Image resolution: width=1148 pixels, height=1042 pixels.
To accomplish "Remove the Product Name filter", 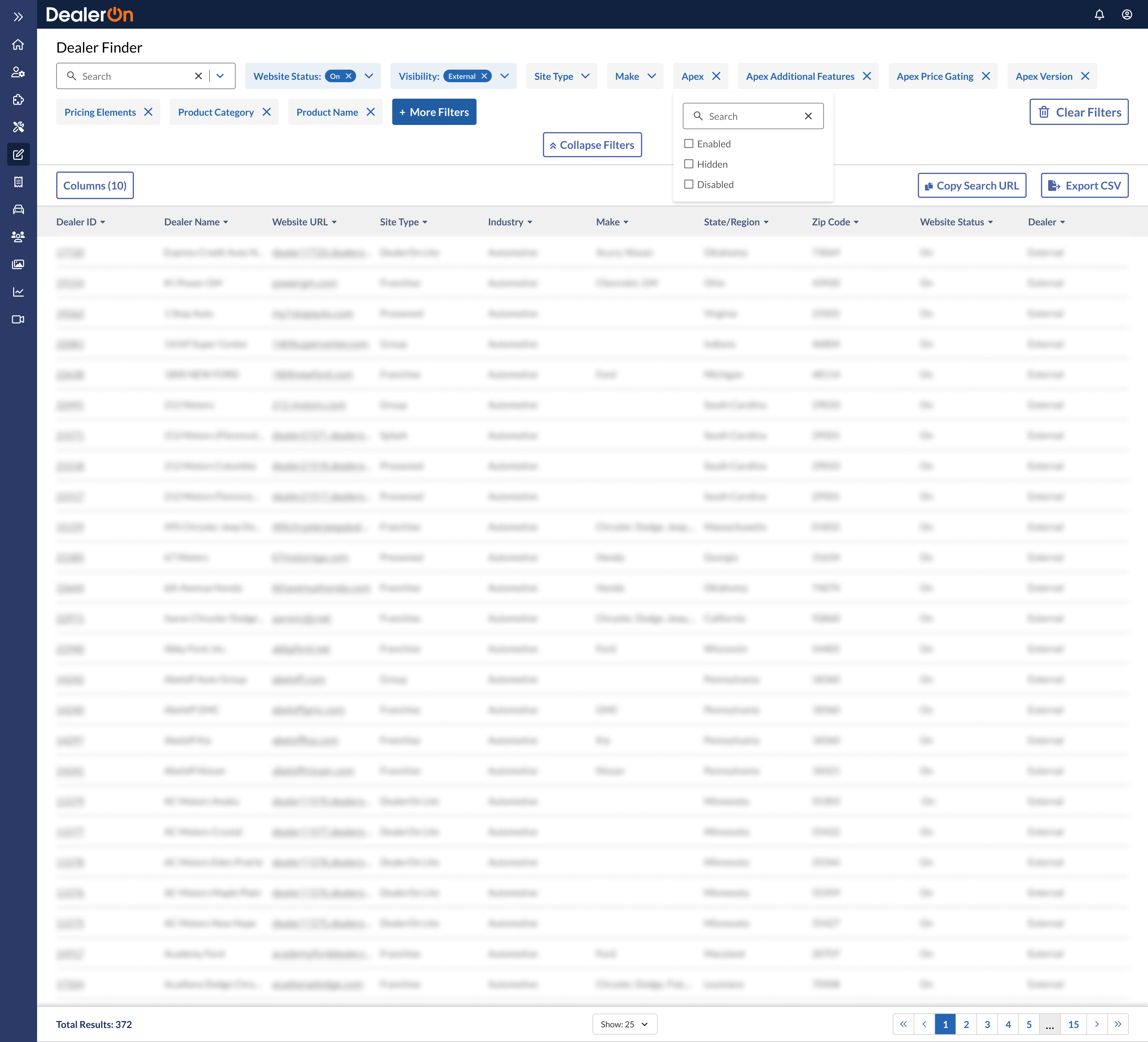I will pos(371,112).
